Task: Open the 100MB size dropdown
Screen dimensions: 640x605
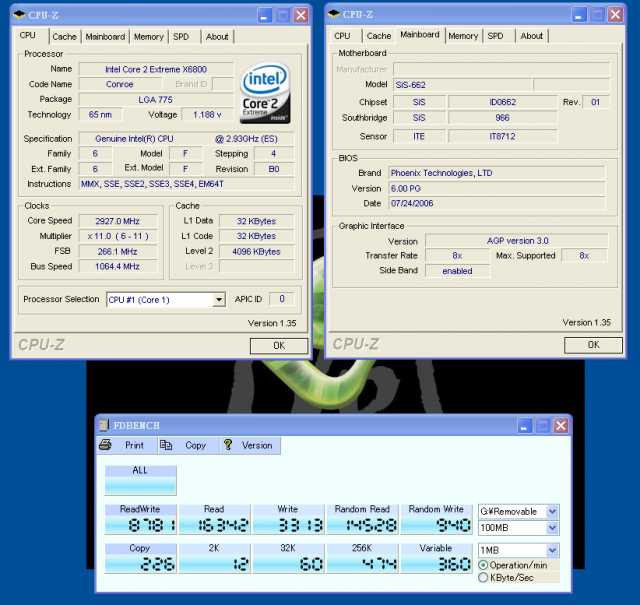Action: [x=552, y=527]
